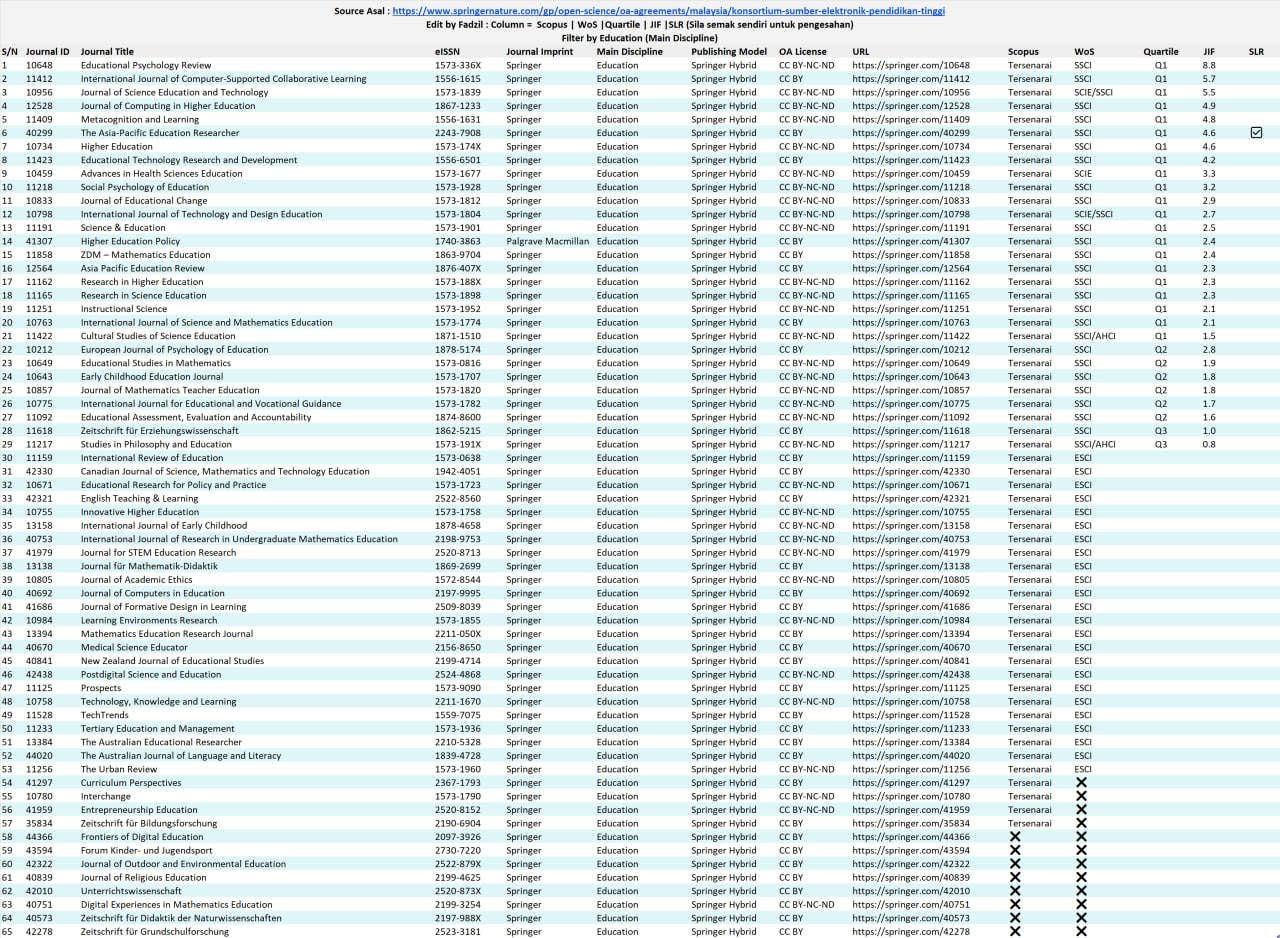The image size is (1280, 938).
Task: Click WoS X for Digital Experiences in Mathematics Education
Action: [1081, 904]
